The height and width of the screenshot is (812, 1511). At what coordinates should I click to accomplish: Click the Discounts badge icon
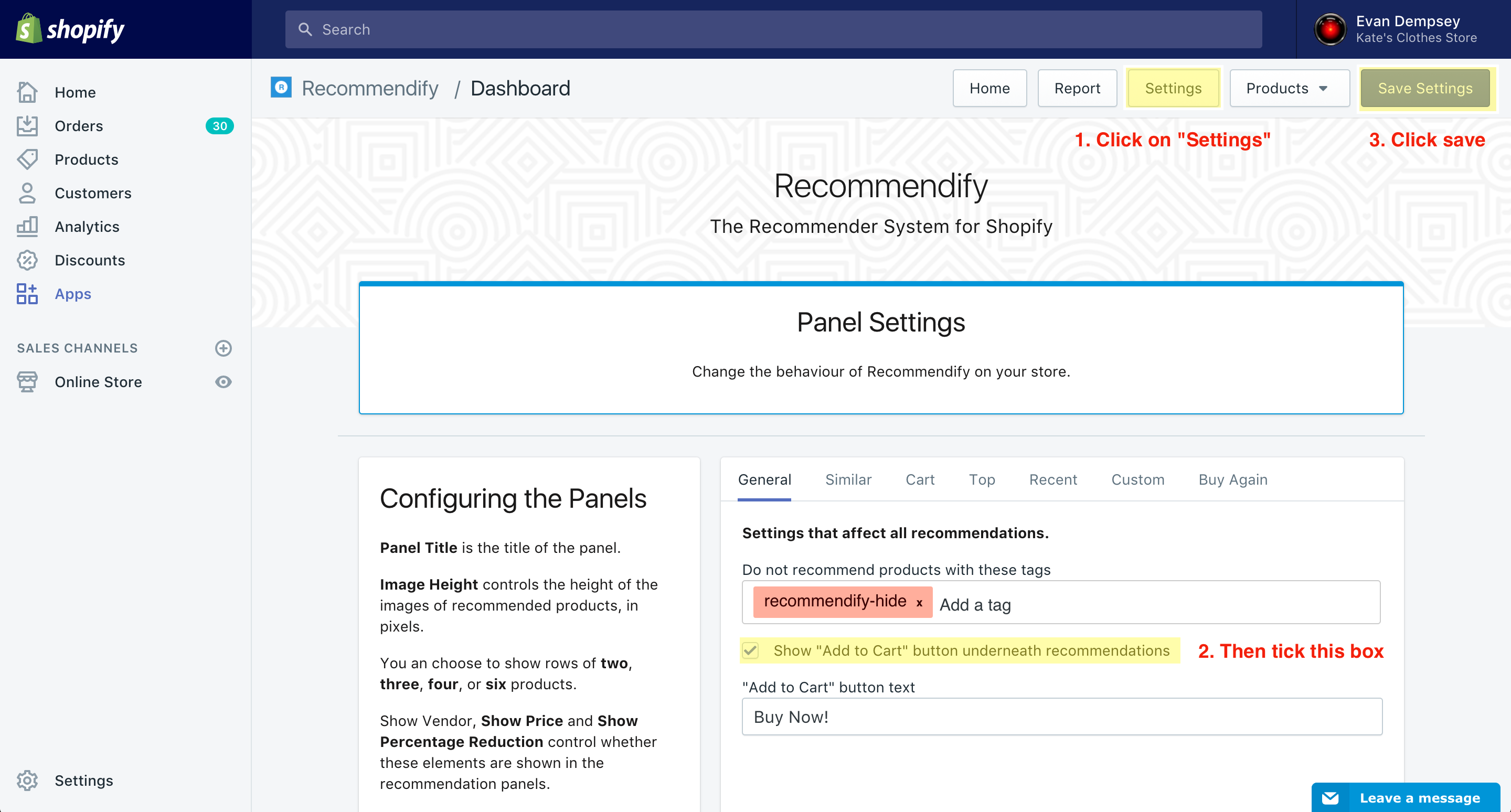[27, 260]
